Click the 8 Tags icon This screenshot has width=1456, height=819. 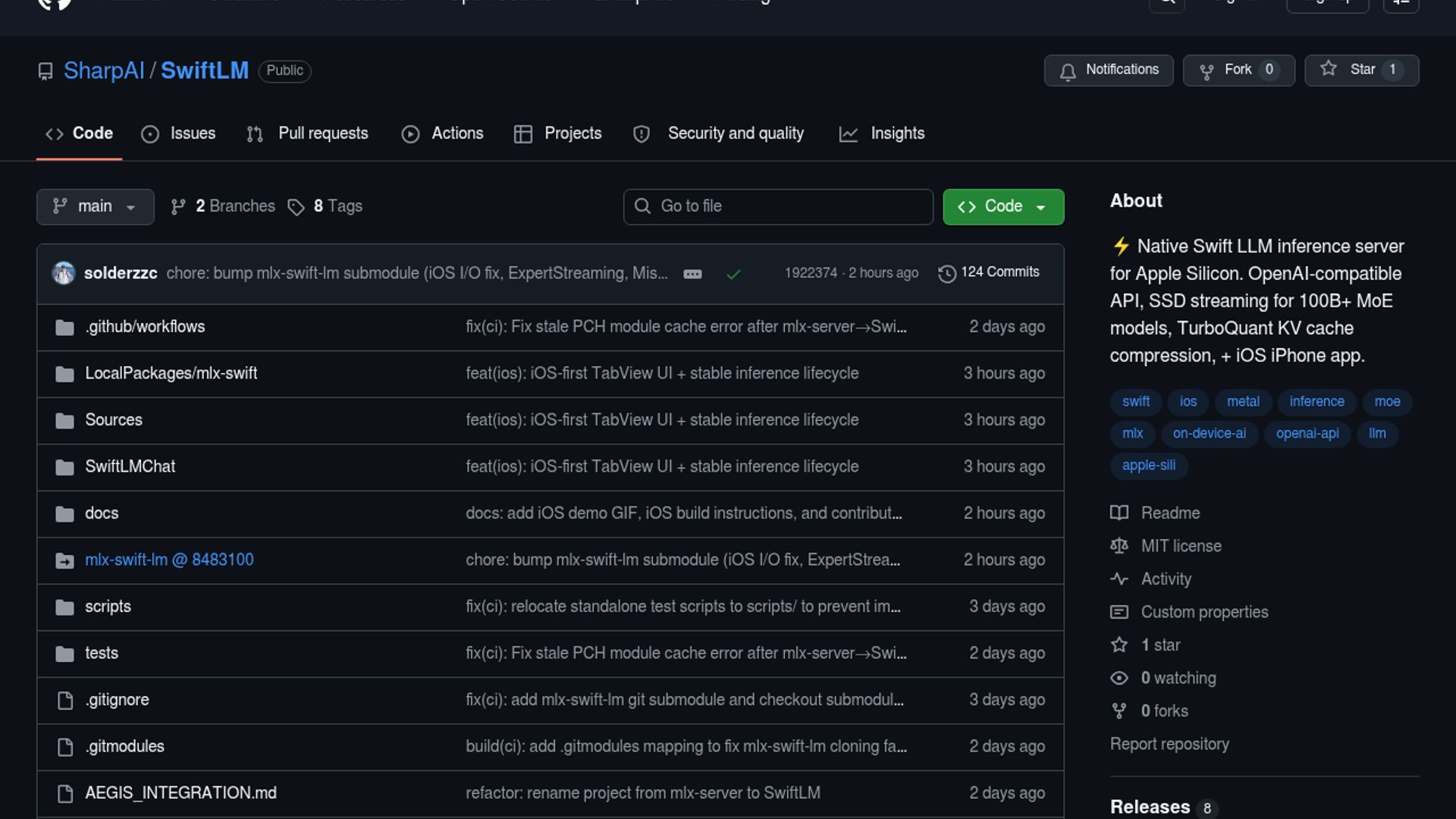pos(296,207)
